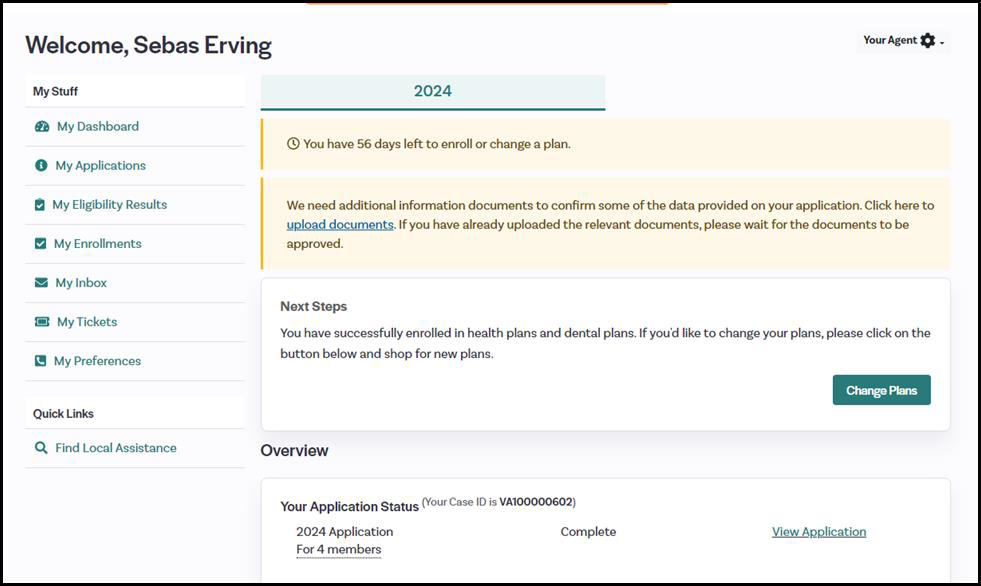The height and width of the screenshot is (586, 981).
Task: Click the My Inbox envelope icon
Action: pos(41,283)
